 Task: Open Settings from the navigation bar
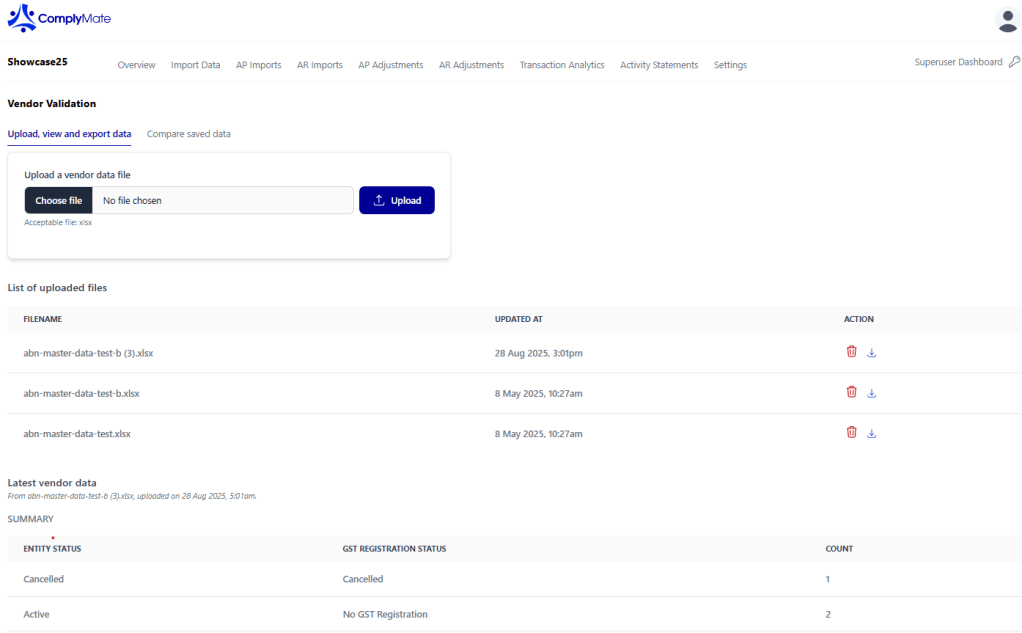[x=730, y=65]
